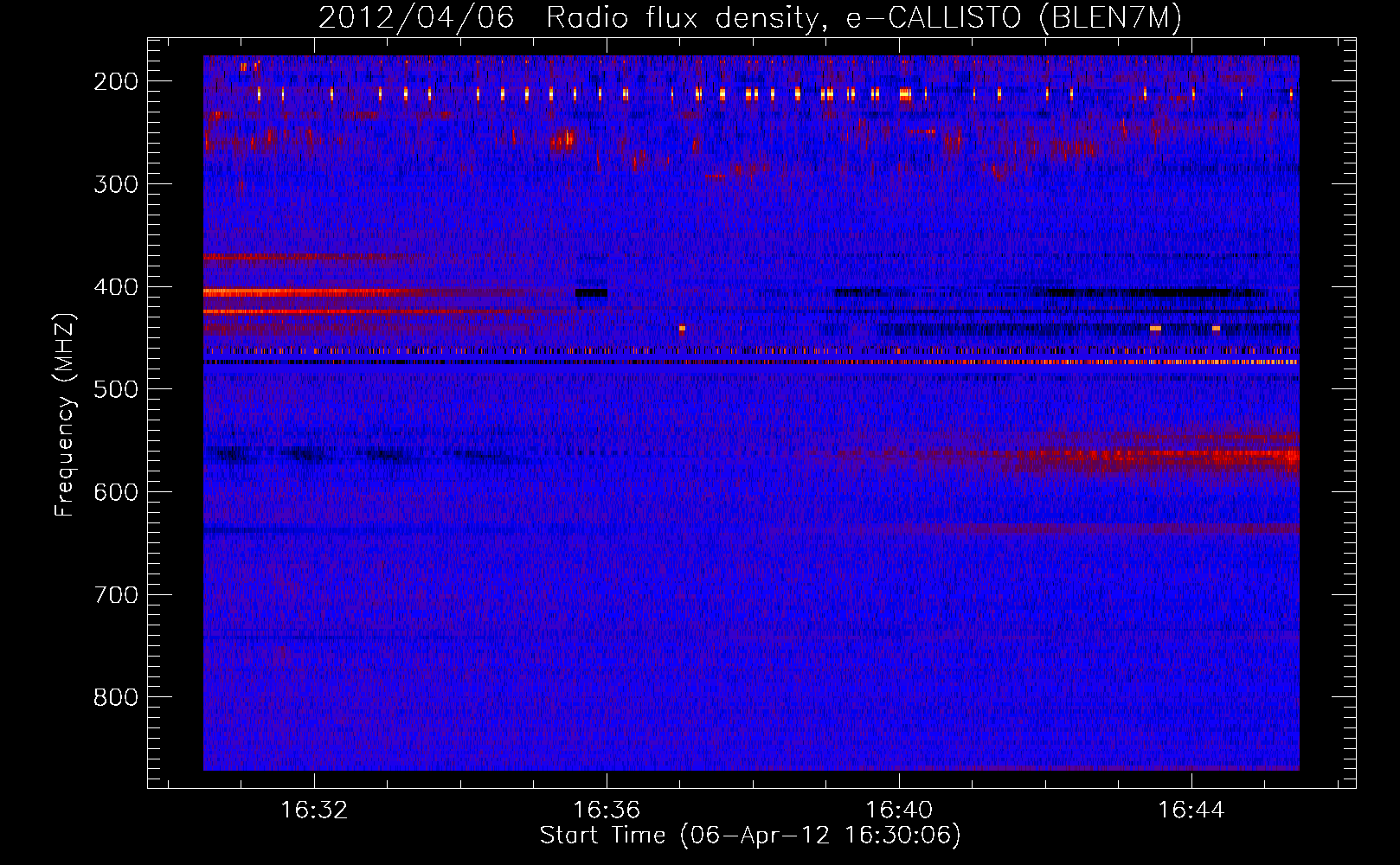Click the 700 frequency tick label
Viewport: 1400px width, 865px height.
tap(116, 595)
